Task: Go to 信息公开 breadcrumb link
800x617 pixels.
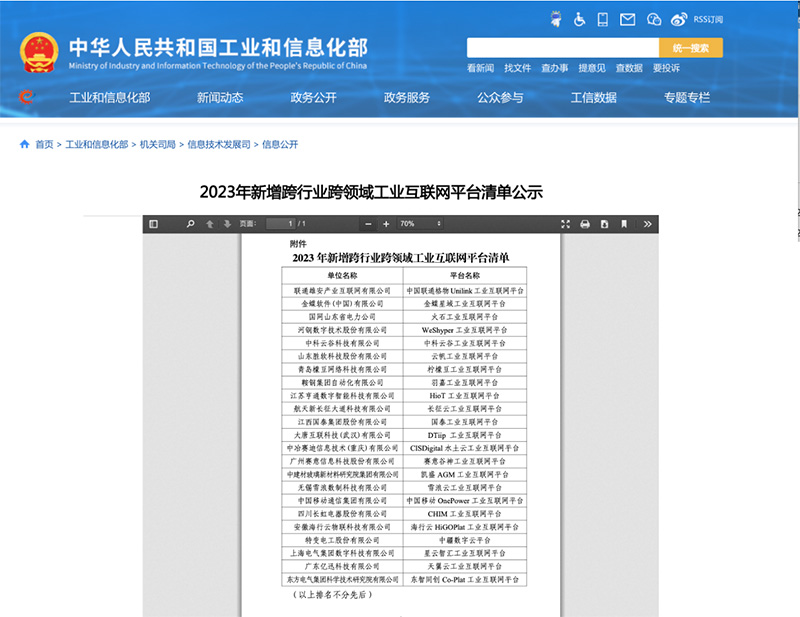Action: 280,144
